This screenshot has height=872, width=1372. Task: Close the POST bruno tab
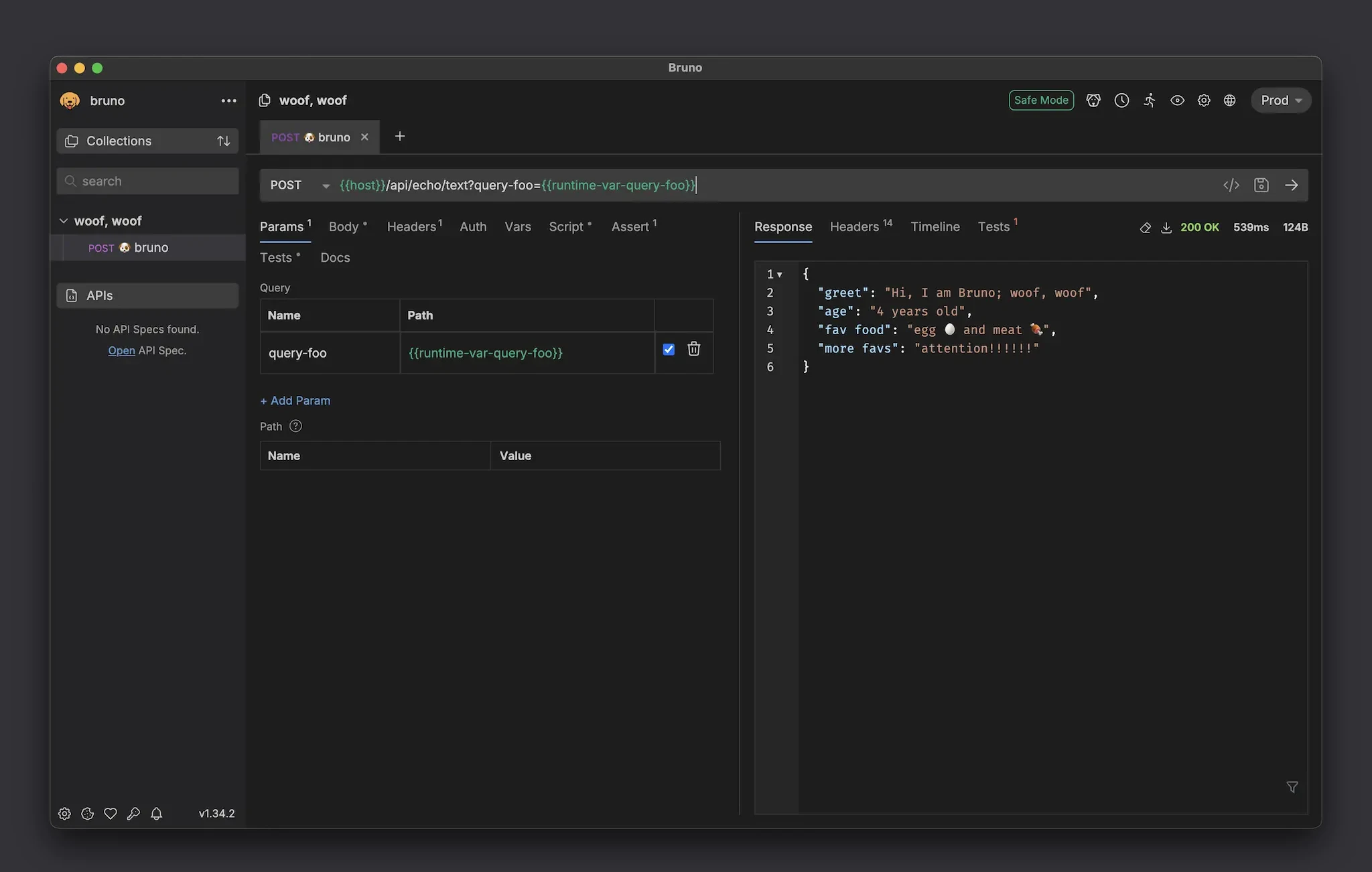tap(364, 137)
